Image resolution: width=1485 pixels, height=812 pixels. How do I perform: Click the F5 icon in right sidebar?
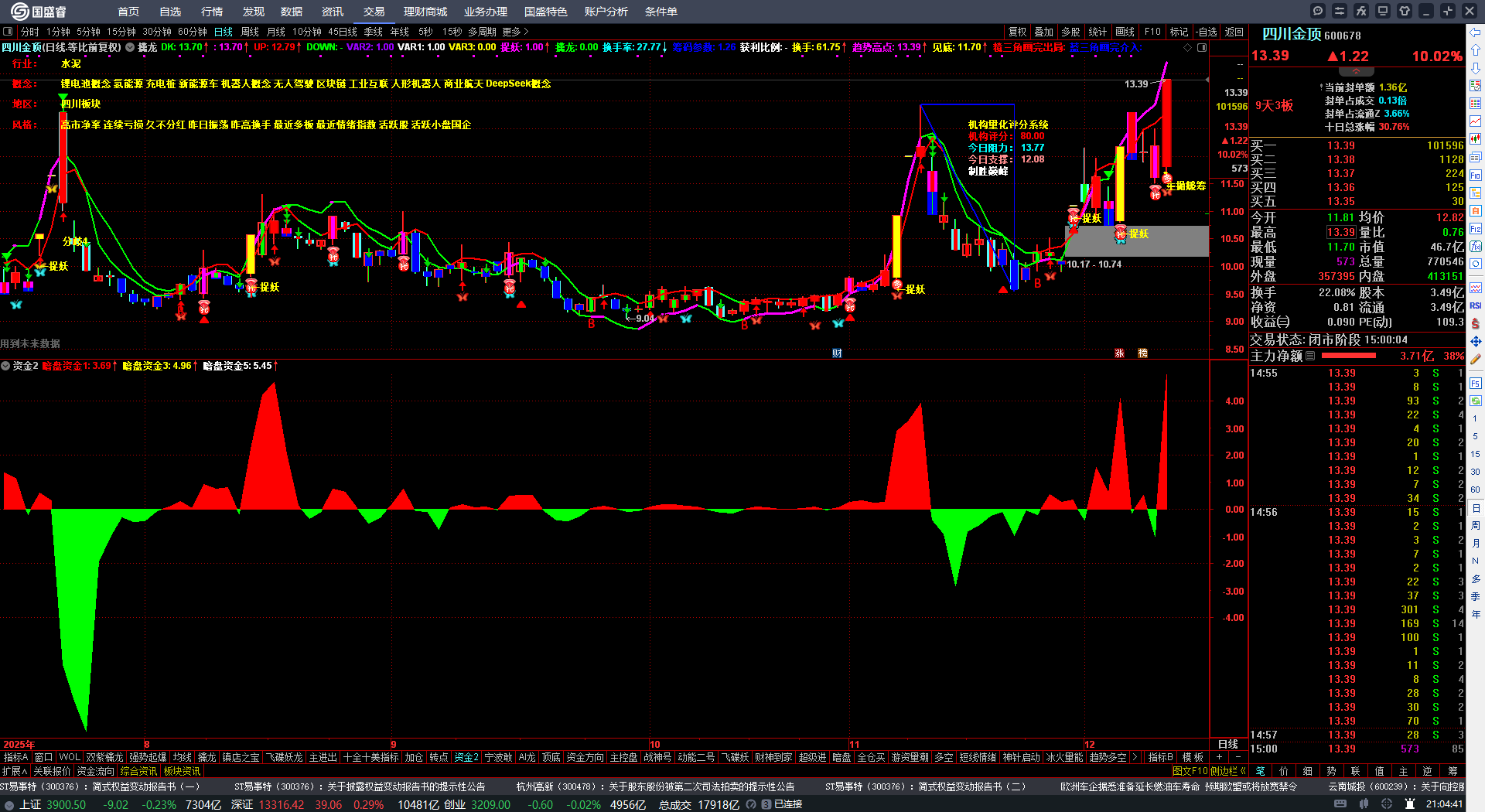pos(1476,383)
